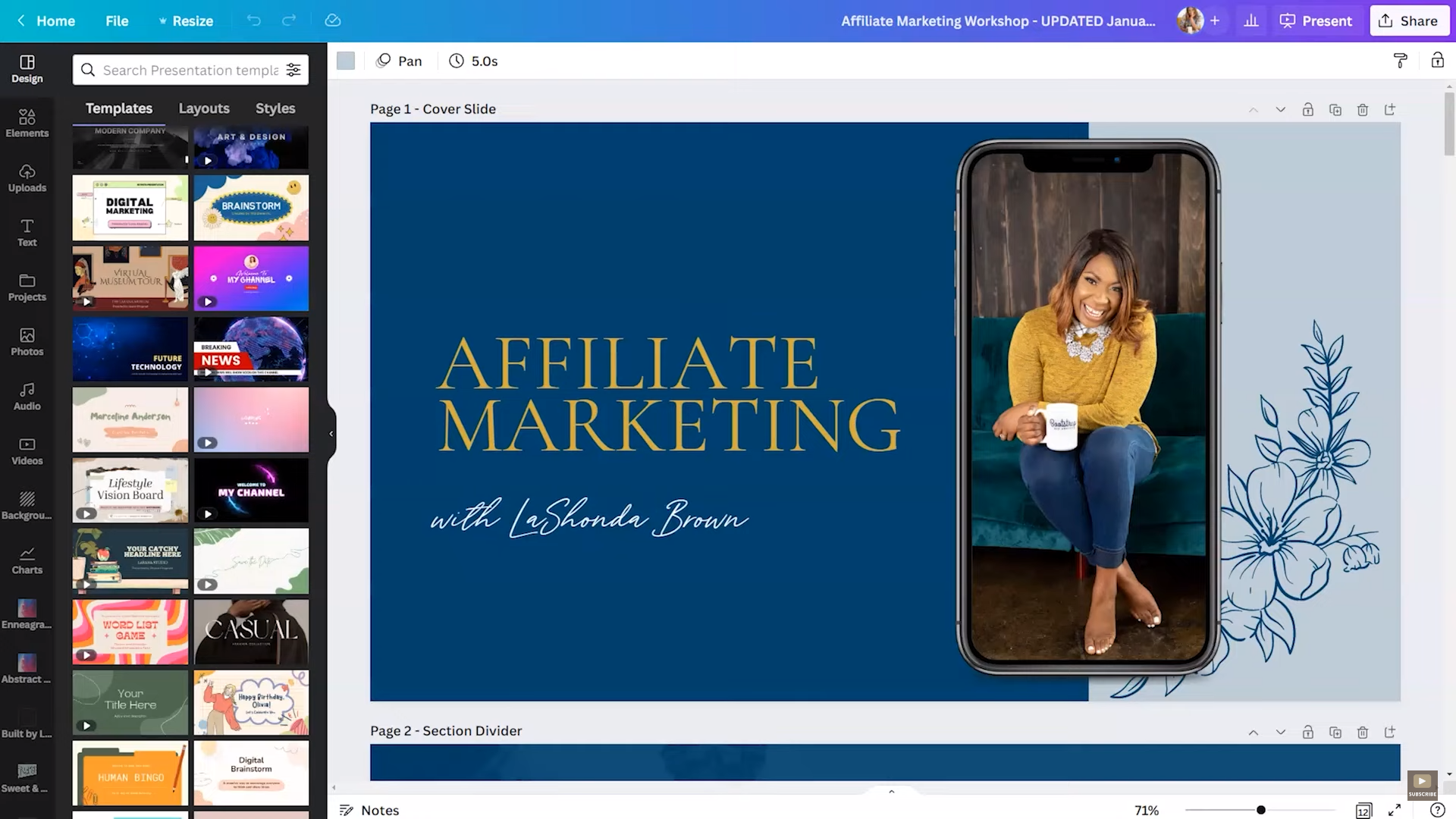Select the Human Bingo template thumbnail
Screen dimensions: 1456x819
pos(130,773)
